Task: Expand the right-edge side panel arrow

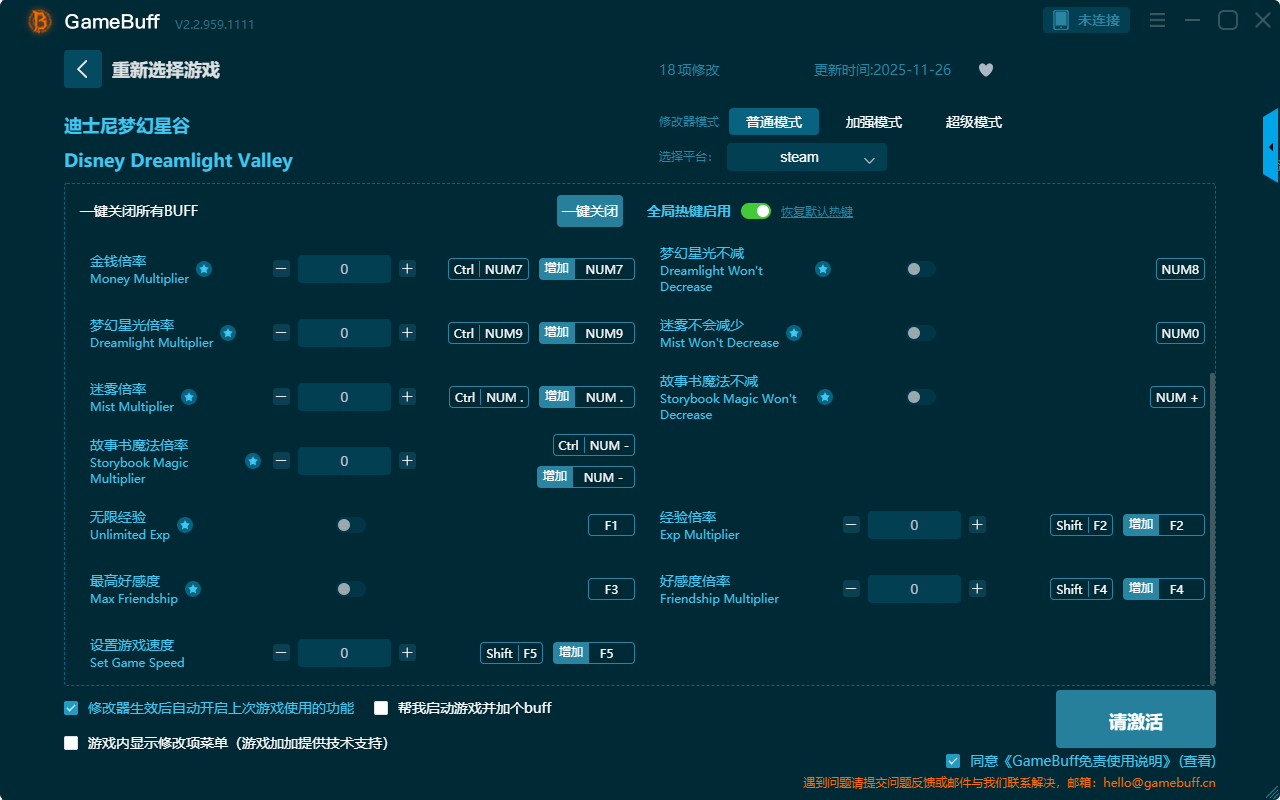Action: 1271,147
